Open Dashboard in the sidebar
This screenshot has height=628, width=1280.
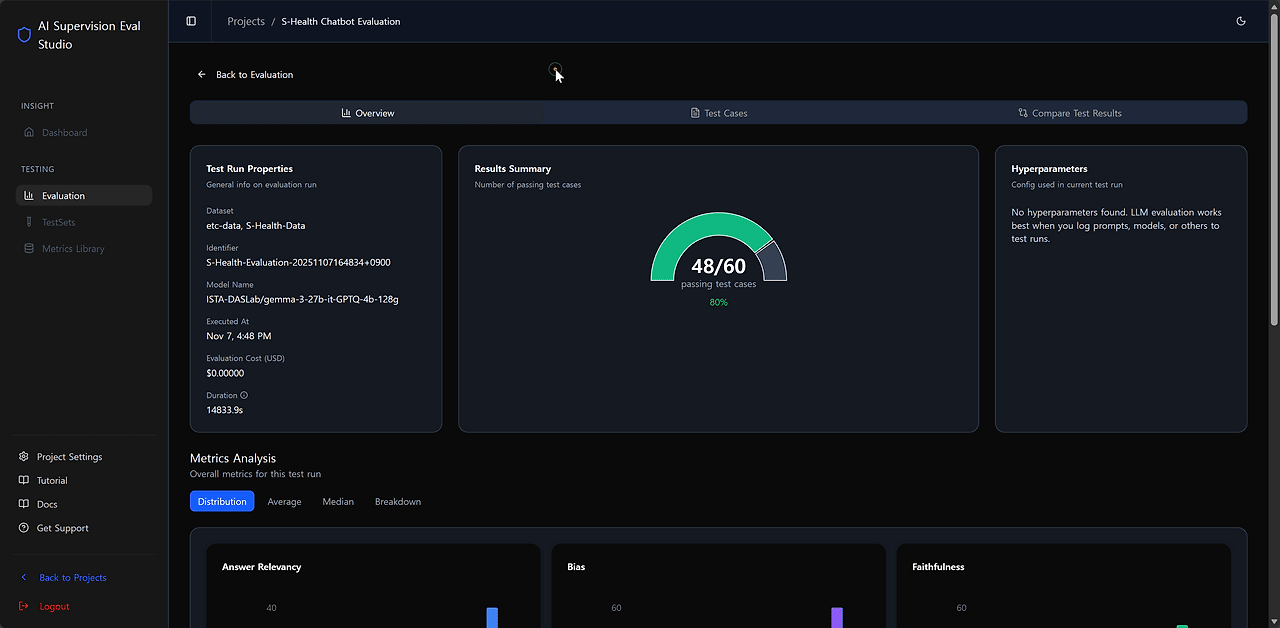click(84, 132)
